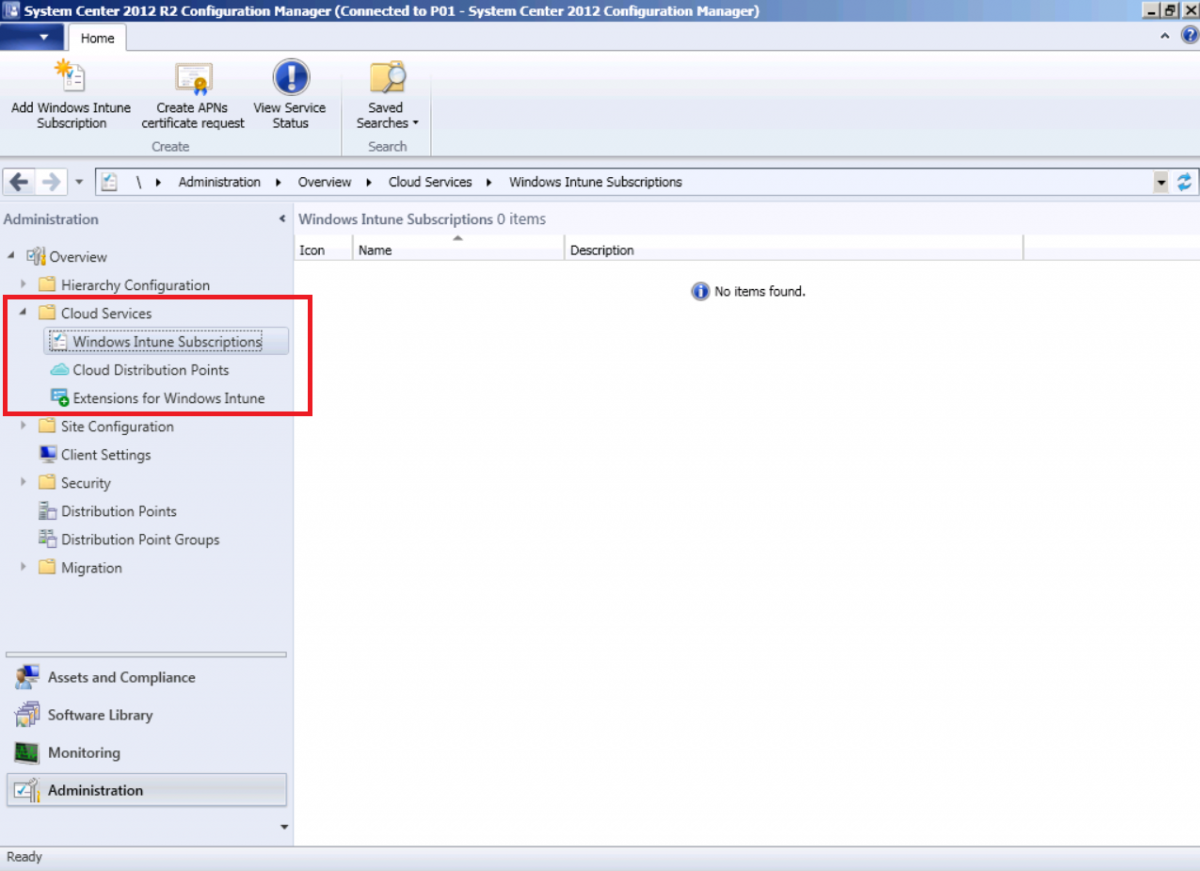Image resolution: width=1200 pixels, height=871 pixels.
Task: Click the Client Settings monitor icon
Action: [x=47, y=454]
